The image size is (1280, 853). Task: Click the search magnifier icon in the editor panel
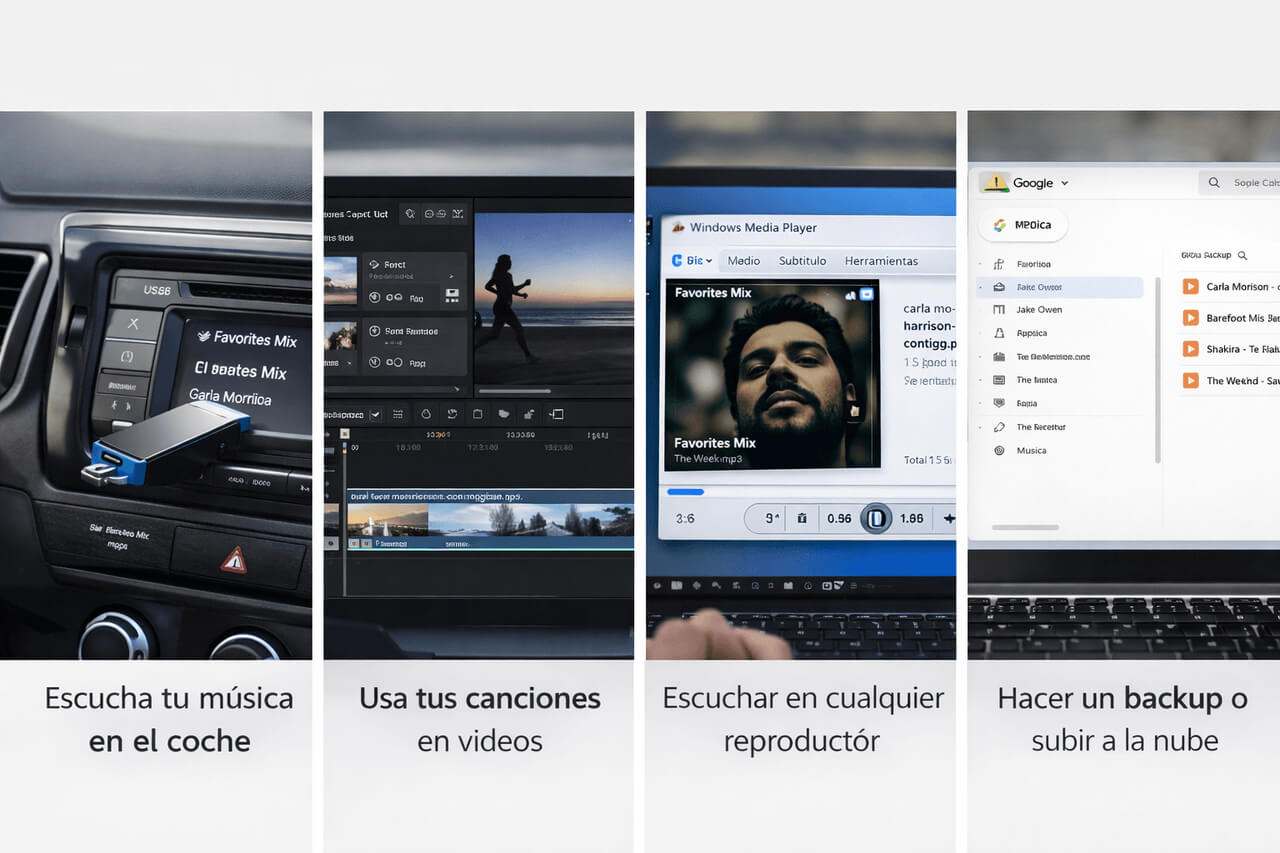tap(410, 214)
